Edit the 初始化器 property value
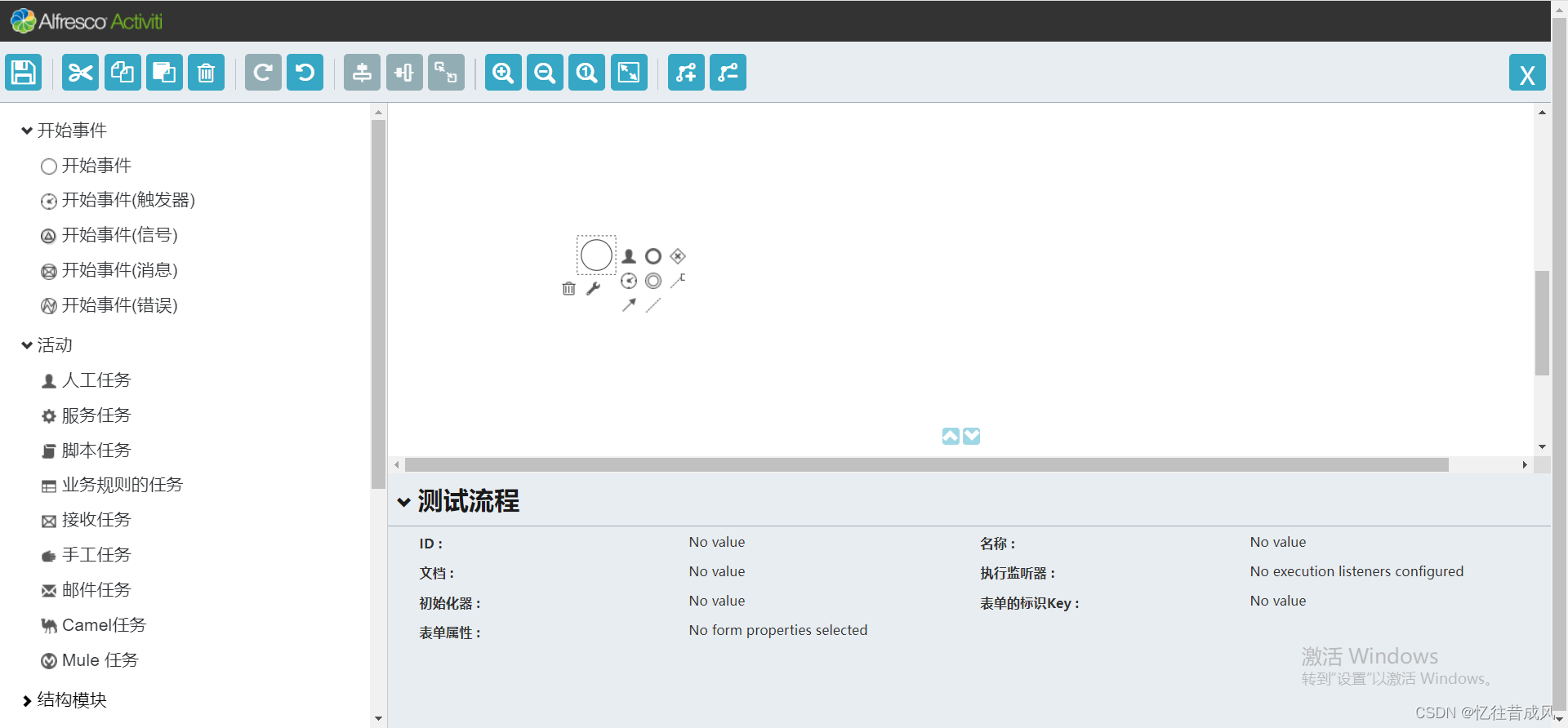1568x728 pixels. tap(716, 601)
